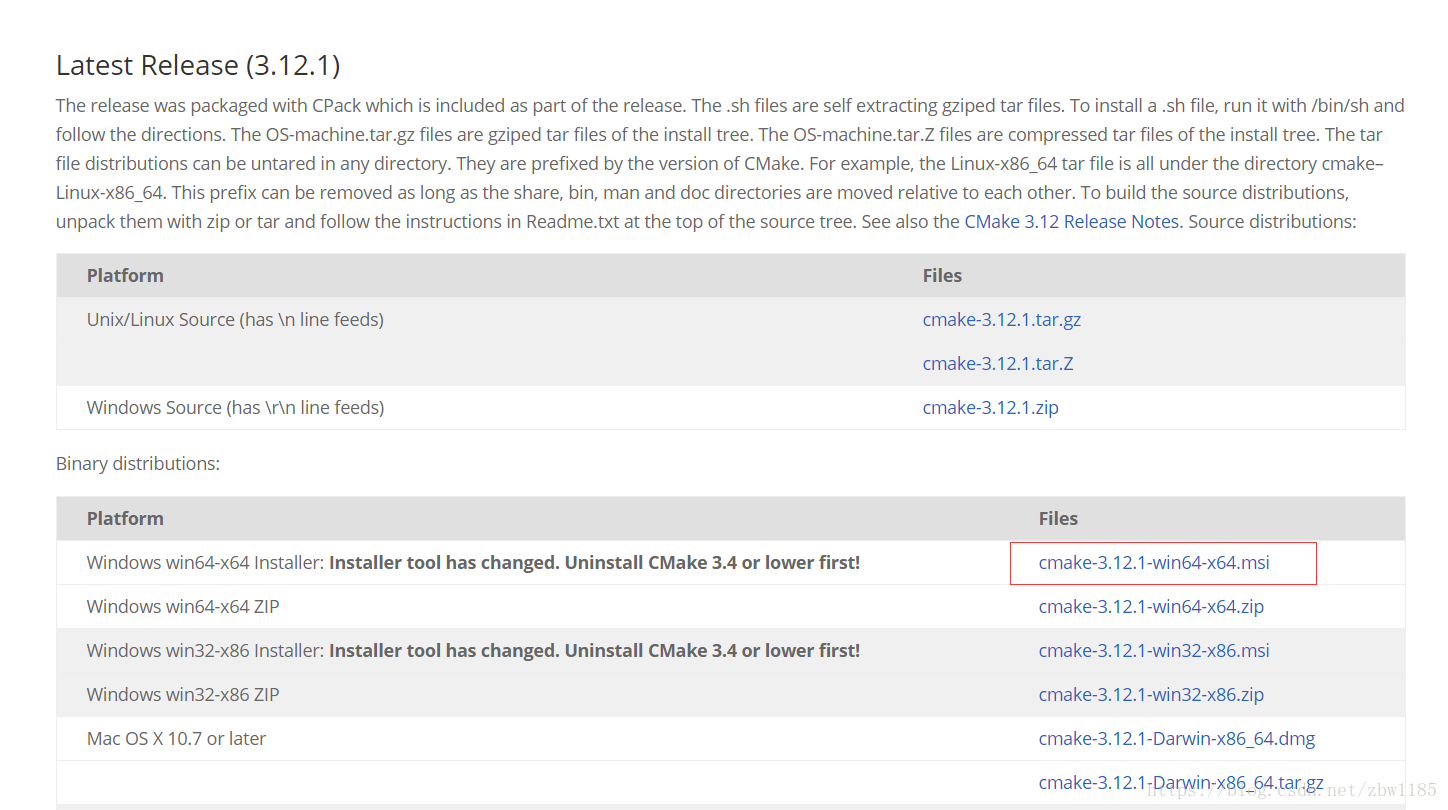
Task: Click Platform header in source table
Action: click(x=125, y=276)
